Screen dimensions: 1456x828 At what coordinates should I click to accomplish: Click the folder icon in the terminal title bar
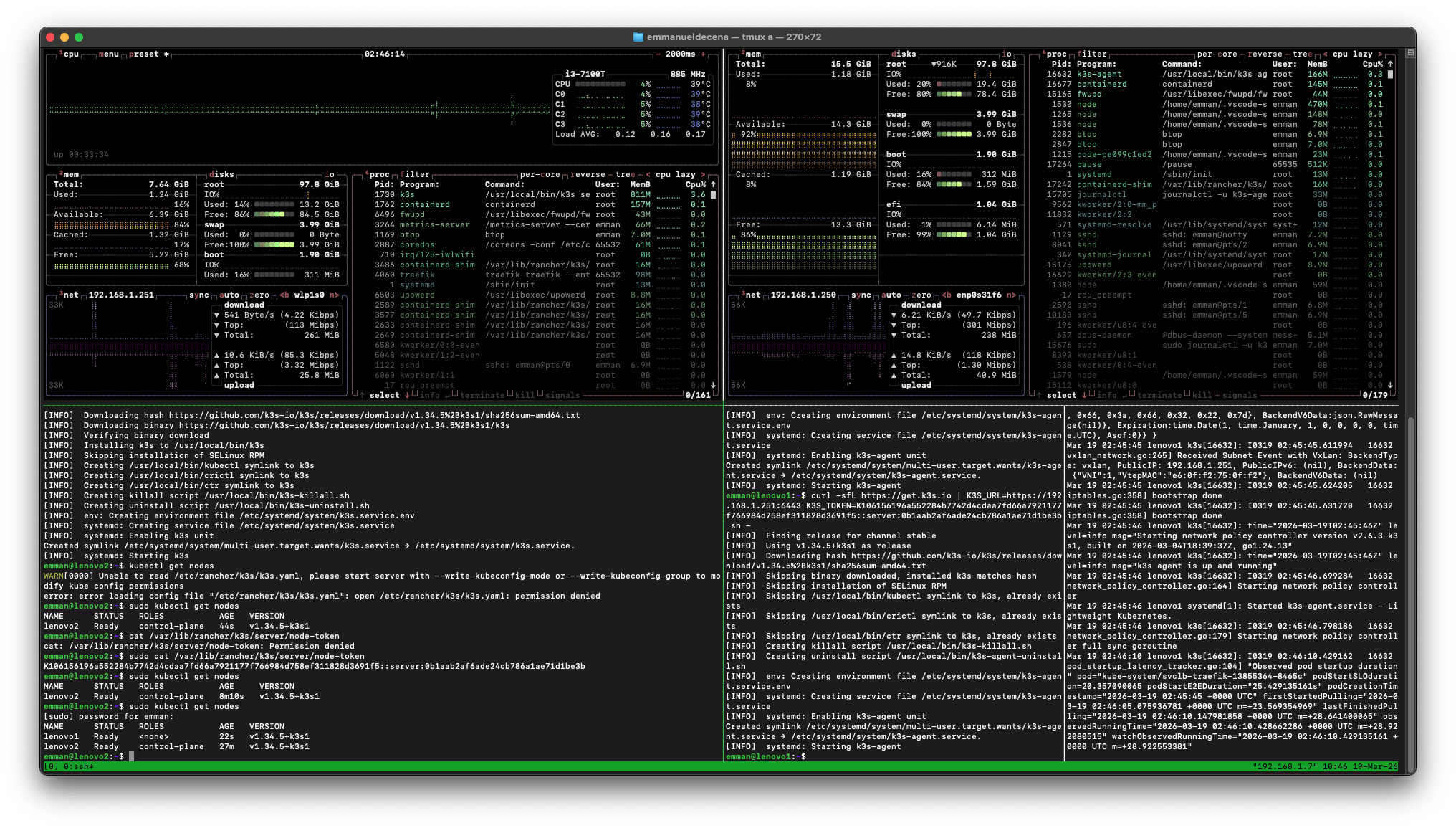pos(638,37)
